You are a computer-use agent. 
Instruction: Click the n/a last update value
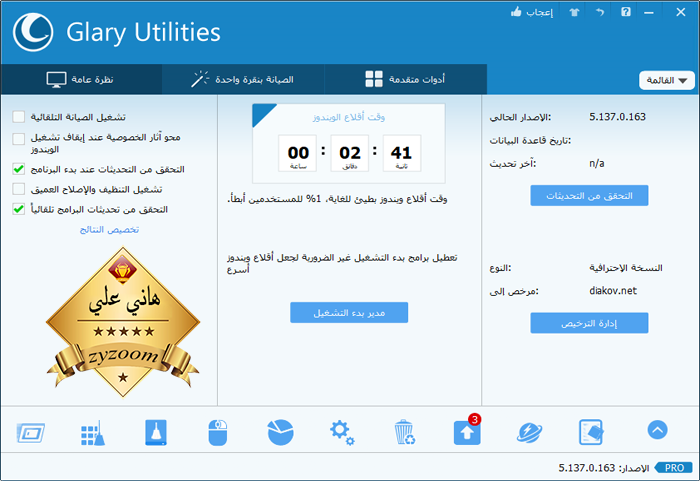pyautogui.click(x=596, y=163)
